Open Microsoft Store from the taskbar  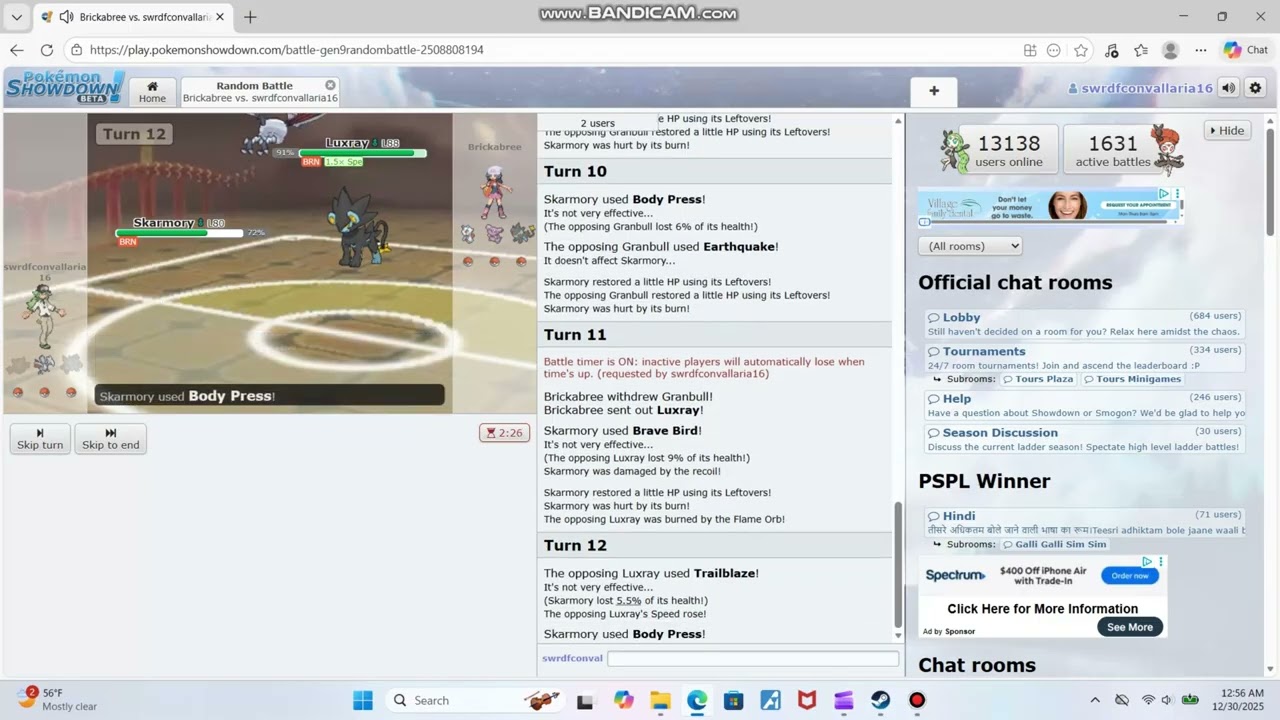(x=733, y=700)
